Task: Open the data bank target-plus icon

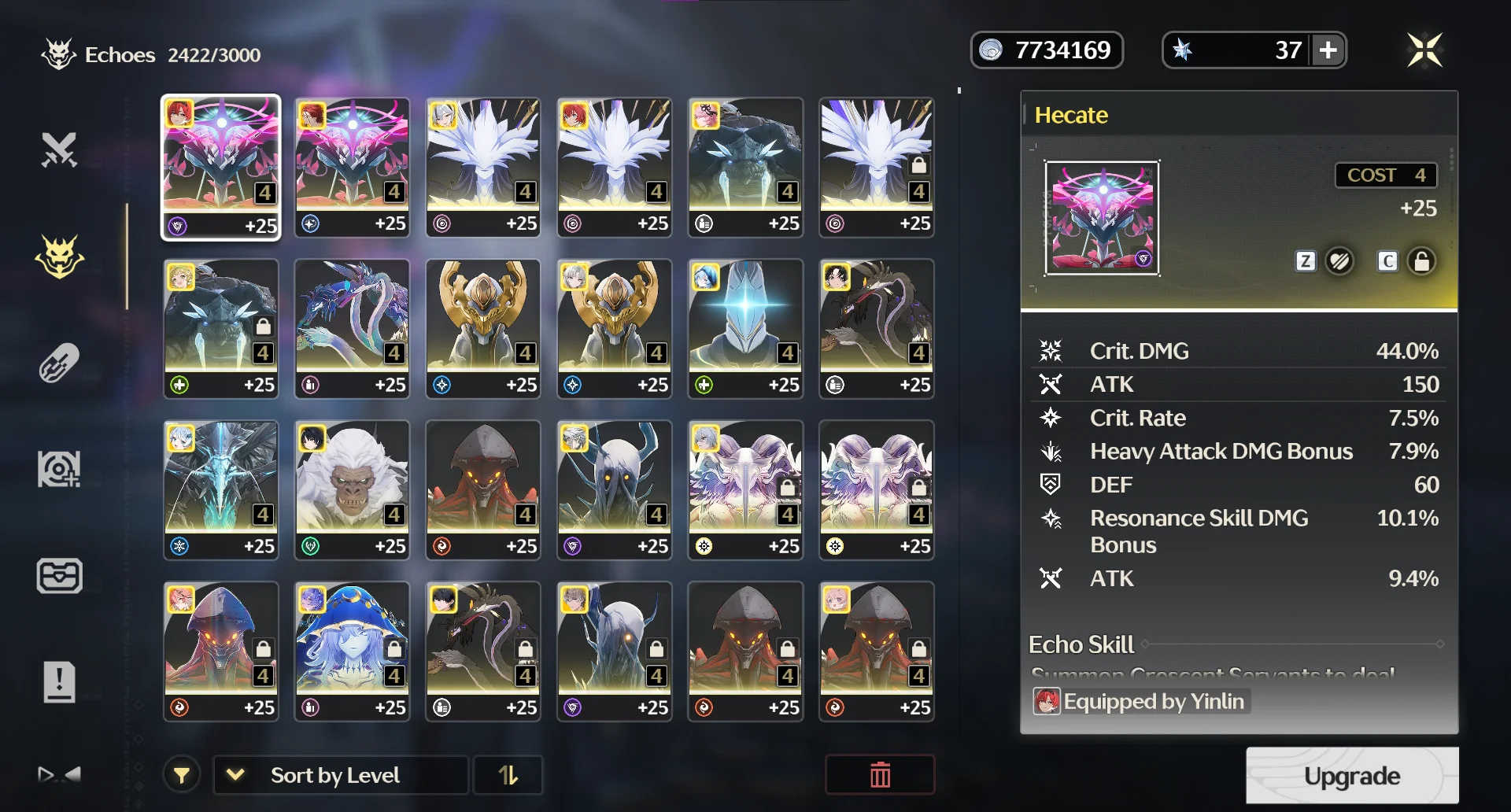Action: [x=59, y=469]
